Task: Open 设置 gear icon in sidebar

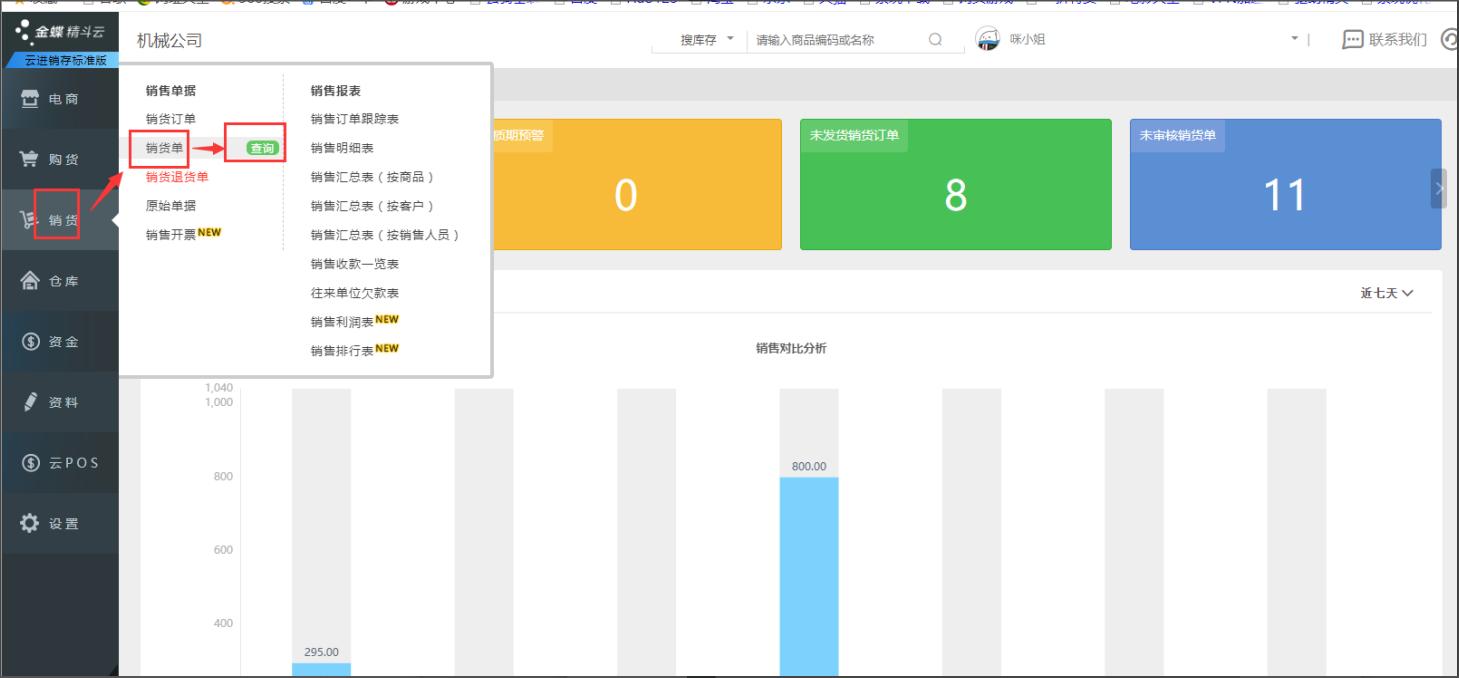Action: click(x=30, y=523)
